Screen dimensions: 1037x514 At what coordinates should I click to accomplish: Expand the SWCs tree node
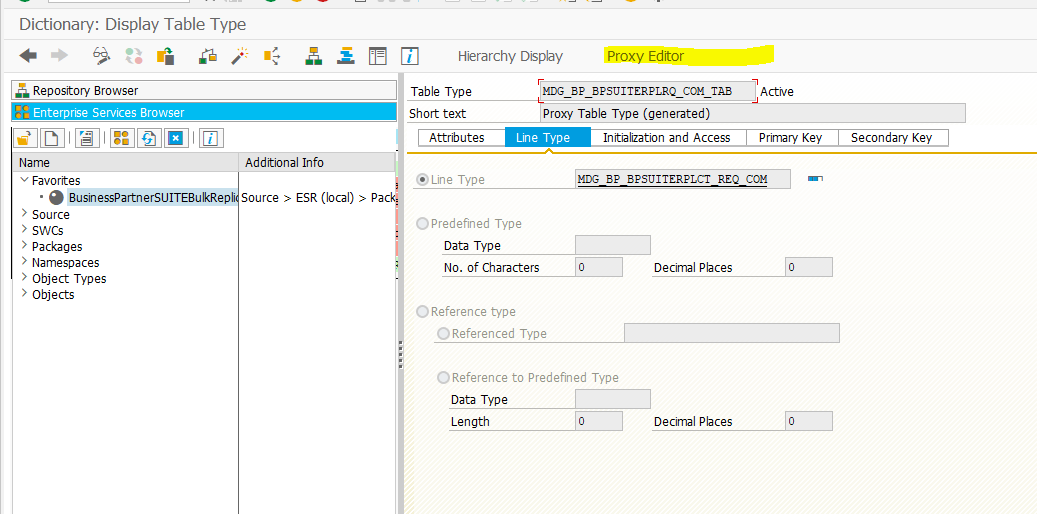(x=24, y=230)
